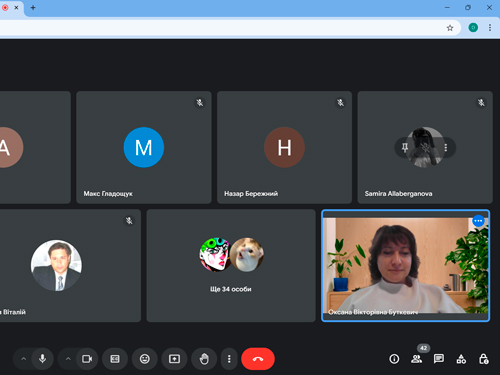This screenshot has width=500, height=375.
Task: Click blue options button on Оксана's video
Action: 478,221
